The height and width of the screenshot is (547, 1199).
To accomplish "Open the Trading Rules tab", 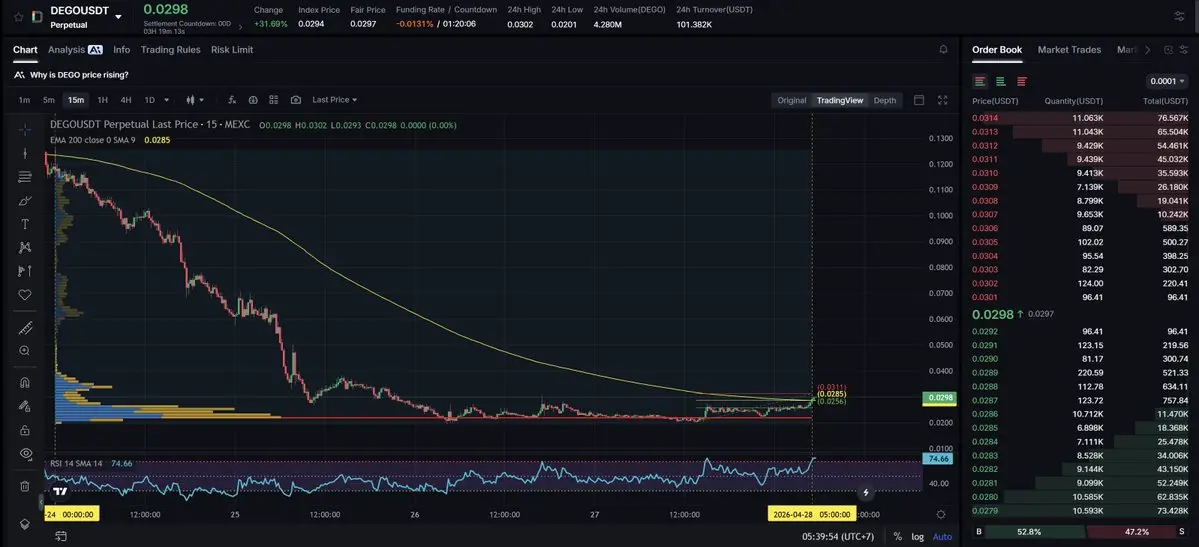I will click(x=170, y=49).
